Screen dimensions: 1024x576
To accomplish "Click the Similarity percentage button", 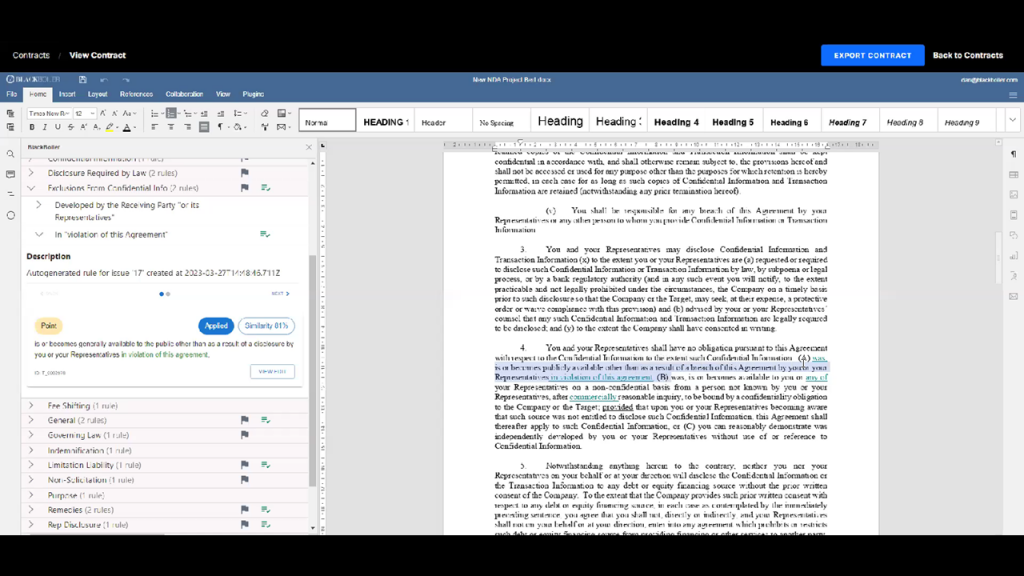I will tap(266, 325).
